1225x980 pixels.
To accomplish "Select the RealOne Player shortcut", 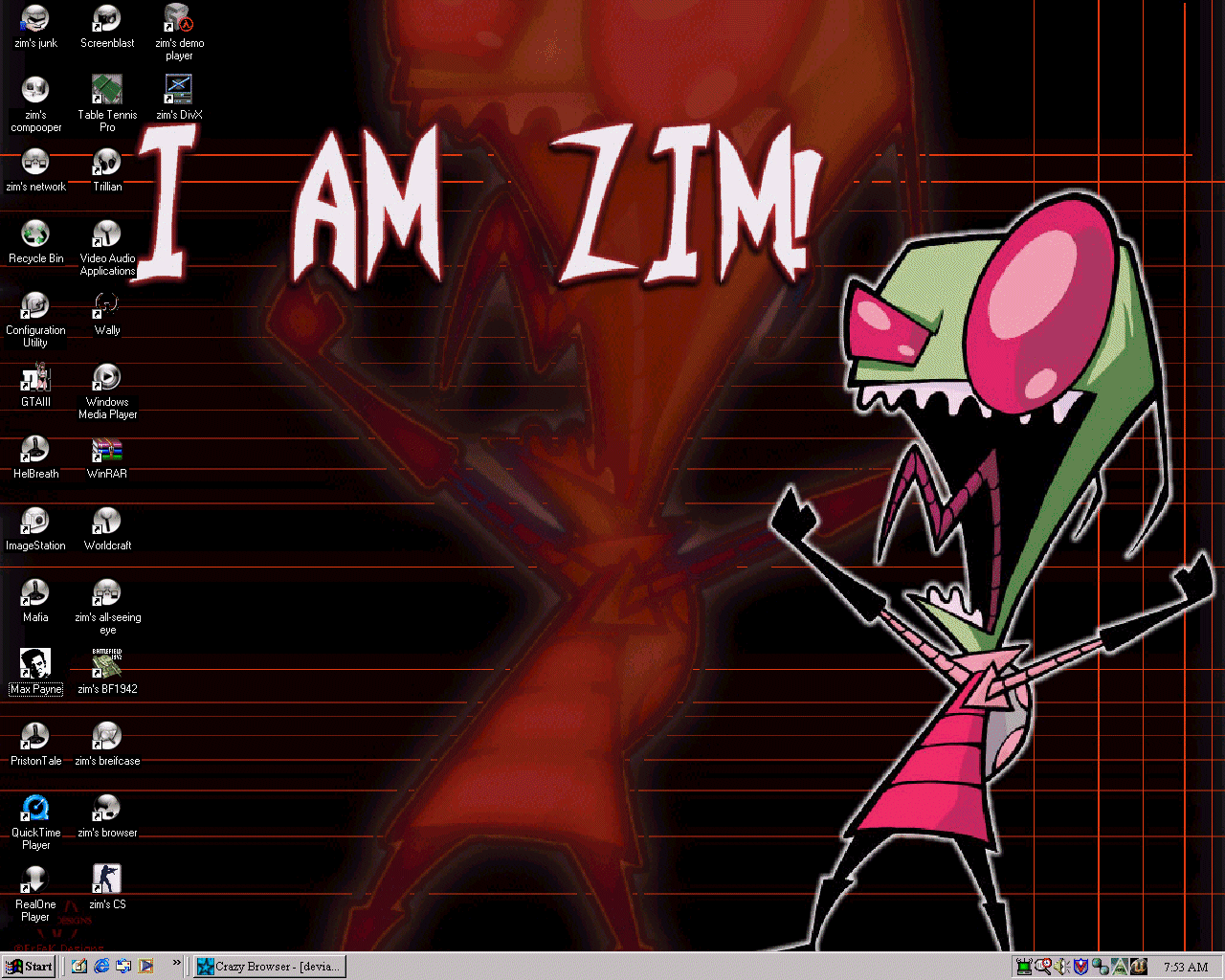I will 35,894.
